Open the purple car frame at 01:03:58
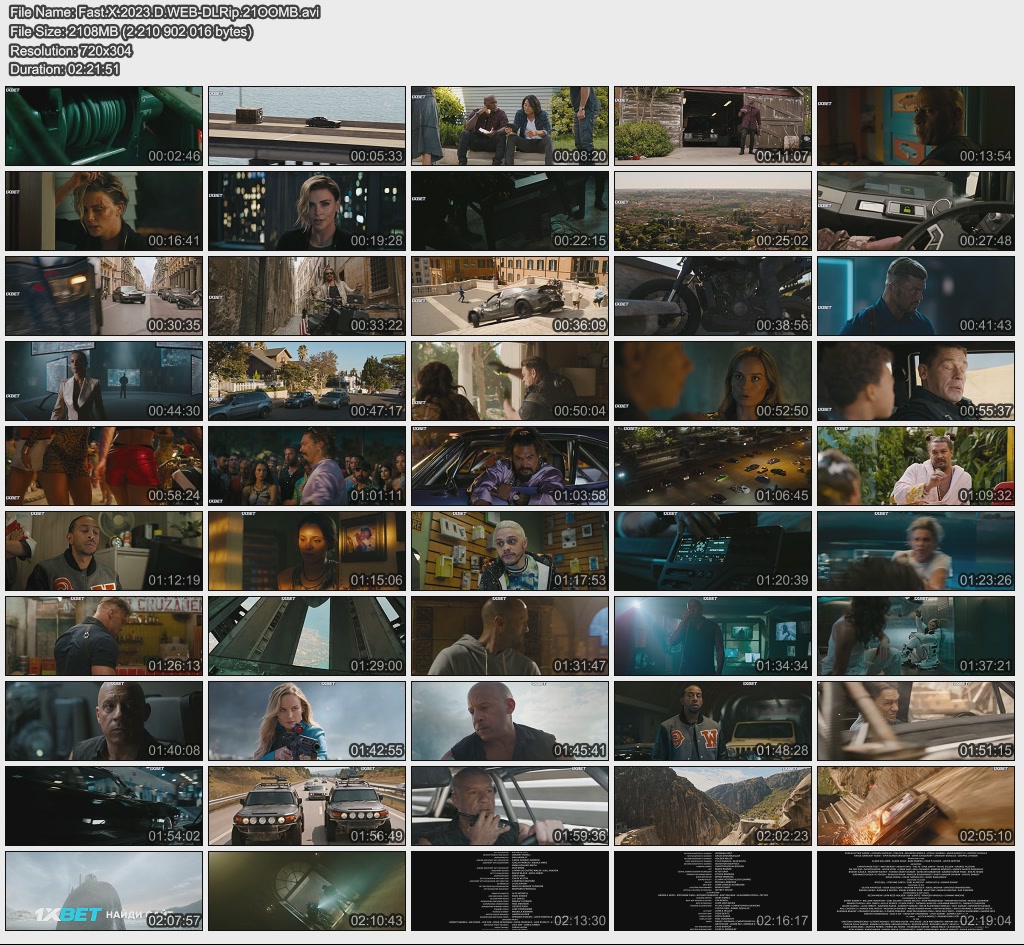 click(x=510, y=466)
